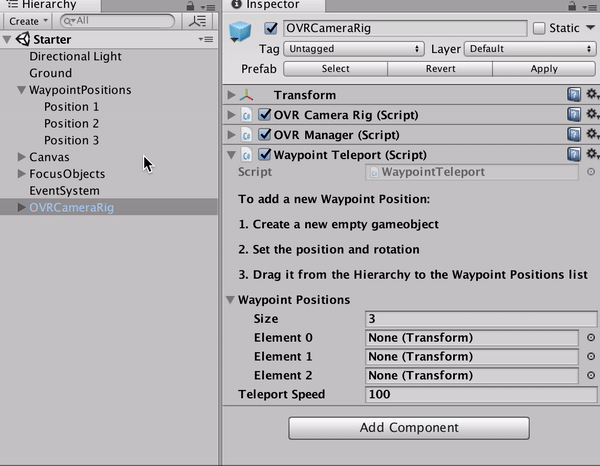Select Ground in hierarchy
Image resolution: width=600 pixels, height=466 pixels.
[x=51, y=73]
